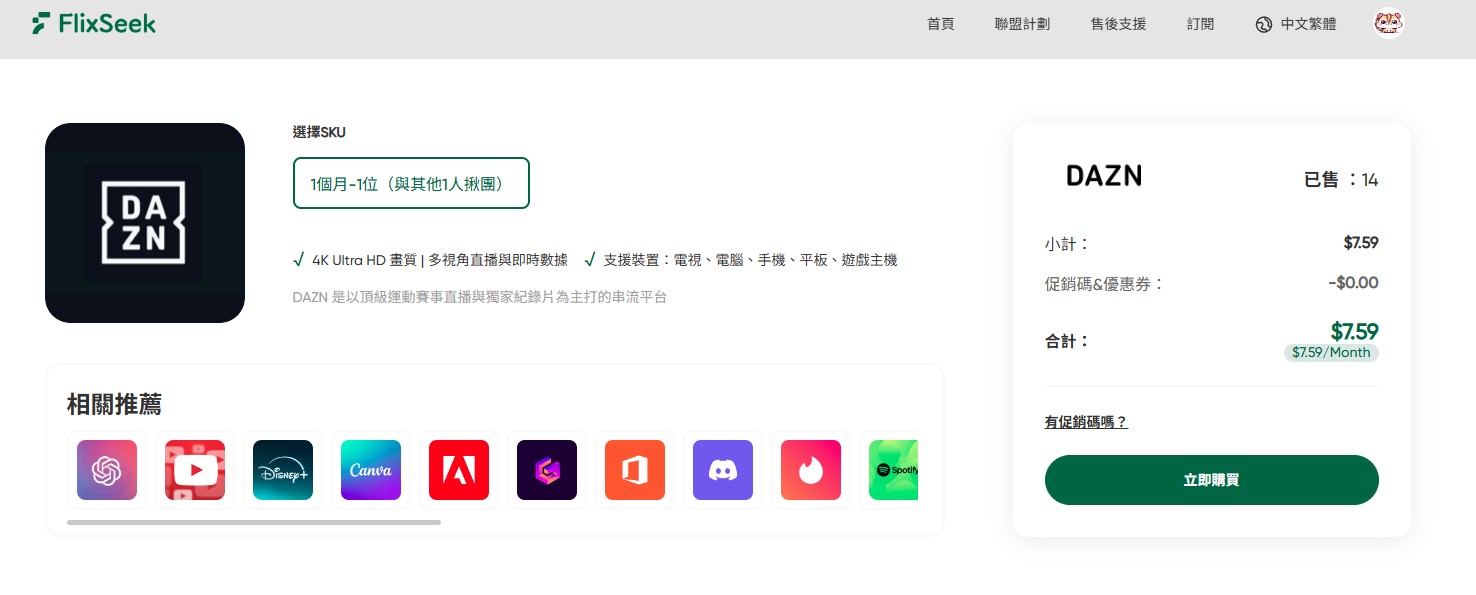Image resolution: width=1476 pixels, height=595 pixels.
Task: Open the Discord recommendation icon
Action: (723, 470)
